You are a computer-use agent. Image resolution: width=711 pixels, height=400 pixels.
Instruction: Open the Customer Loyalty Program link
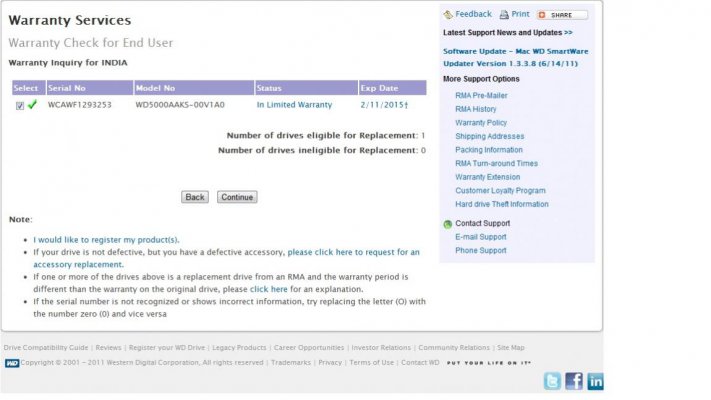coord(500,191)
